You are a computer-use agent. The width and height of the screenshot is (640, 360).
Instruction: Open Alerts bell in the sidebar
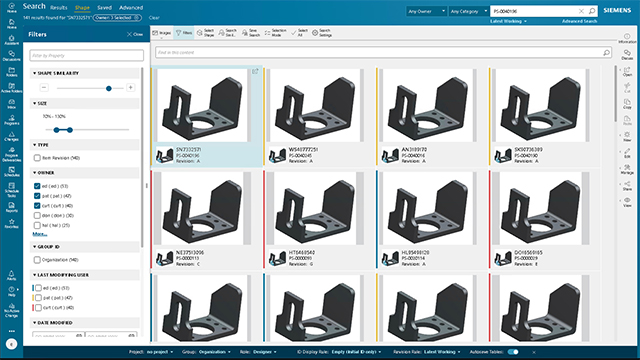(11, 275)
